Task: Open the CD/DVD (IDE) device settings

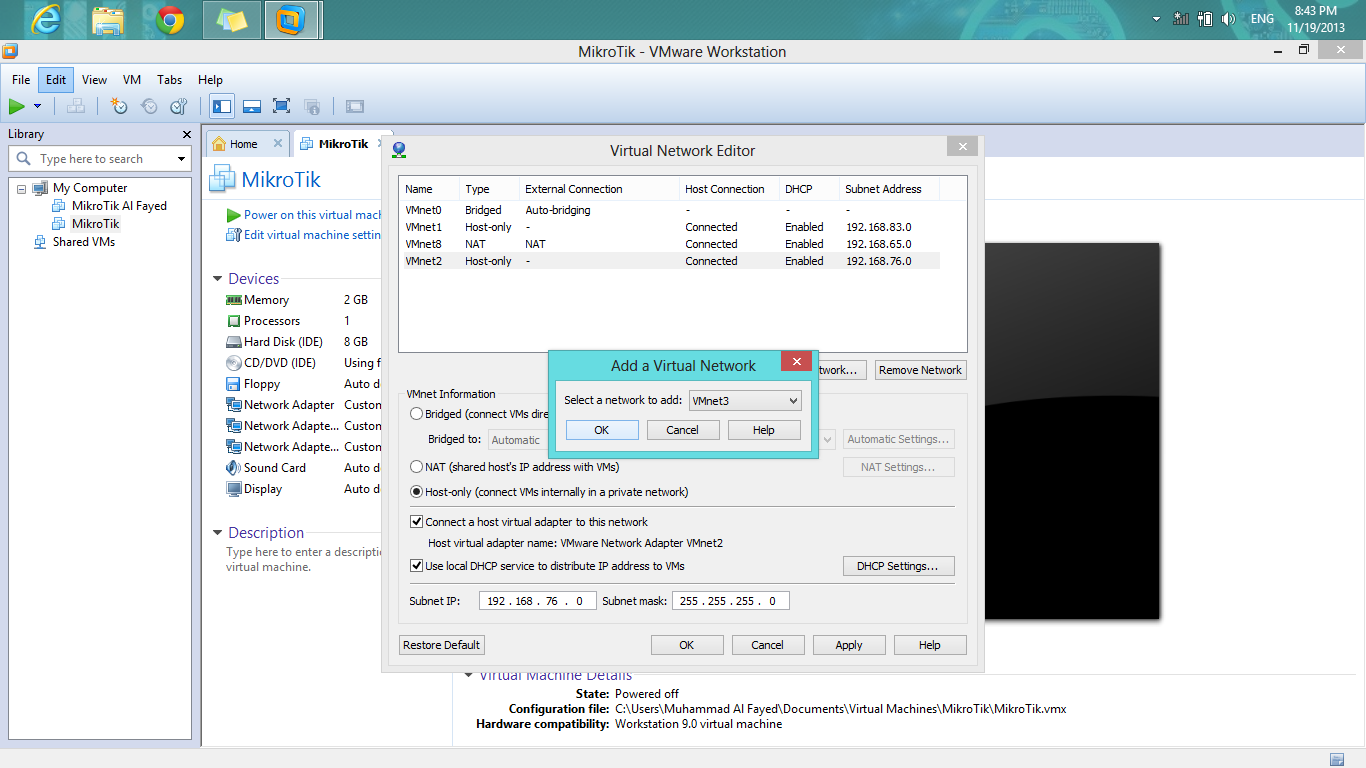Action: [281, 362]
